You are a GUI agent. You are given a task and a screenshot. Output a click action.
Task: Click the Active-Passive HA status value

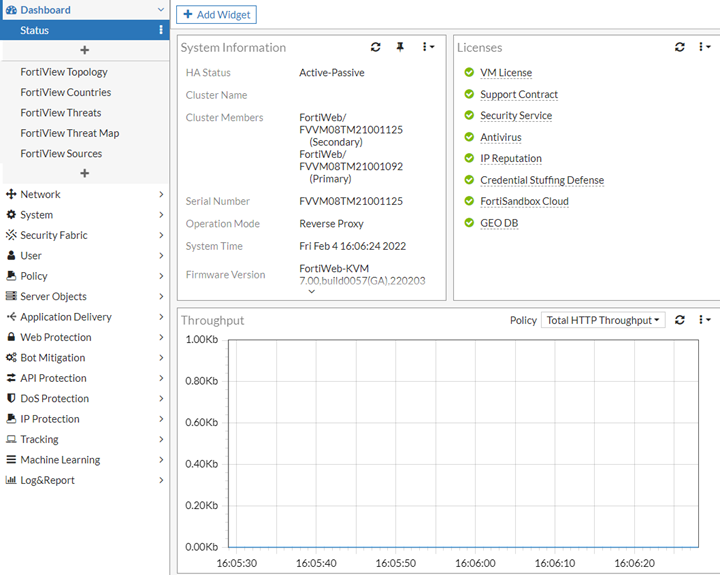point(332,73)
